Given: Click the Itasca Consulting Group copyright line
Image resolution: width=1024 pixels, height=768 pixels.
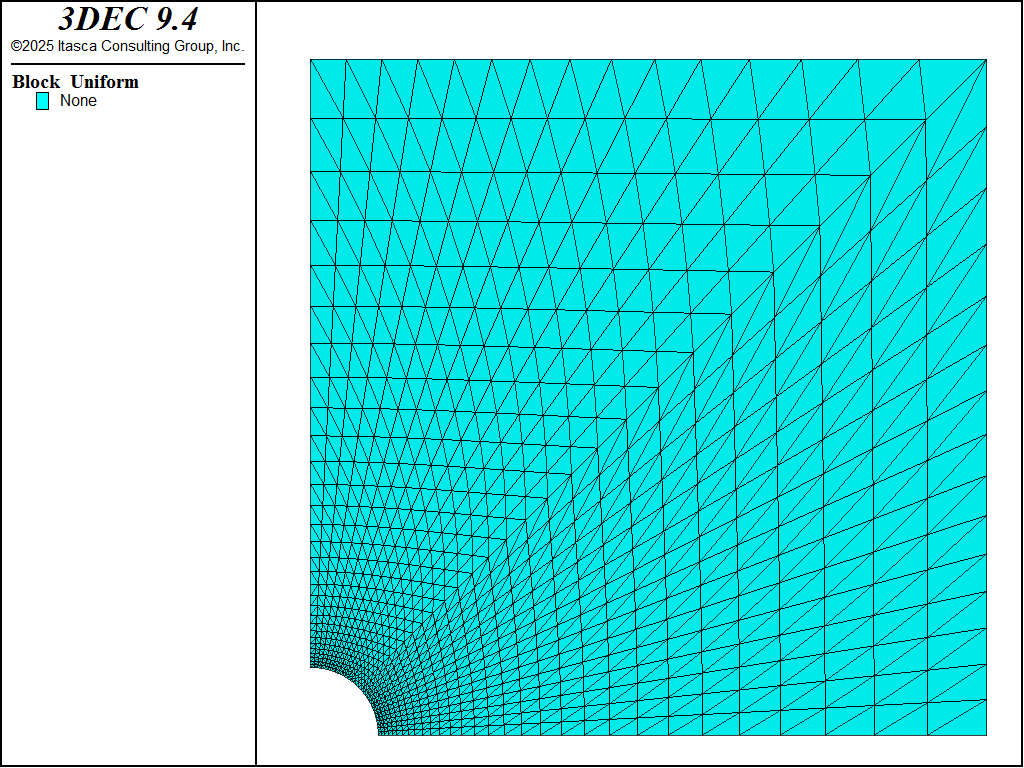Looking at the screenshot, I should point(127,46).
